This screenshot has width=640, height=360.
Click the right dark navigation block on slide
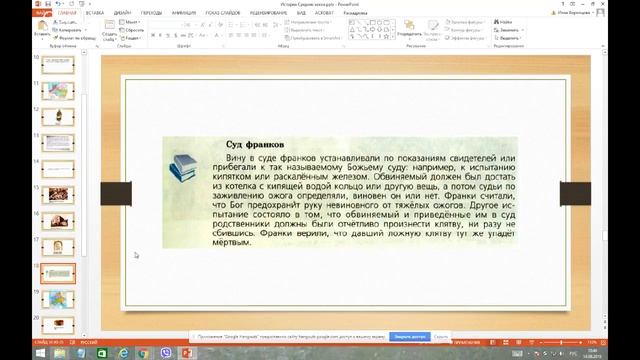coord(575,193)
